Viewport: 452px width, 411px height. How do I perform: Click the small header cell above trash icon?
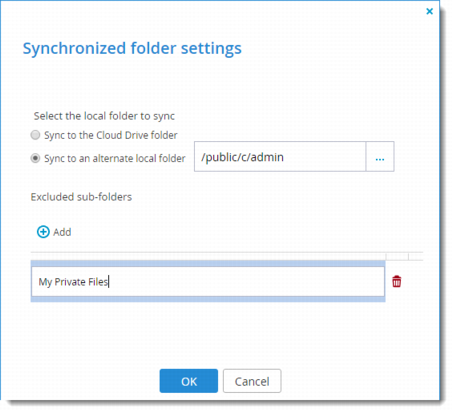pos(397,256)
